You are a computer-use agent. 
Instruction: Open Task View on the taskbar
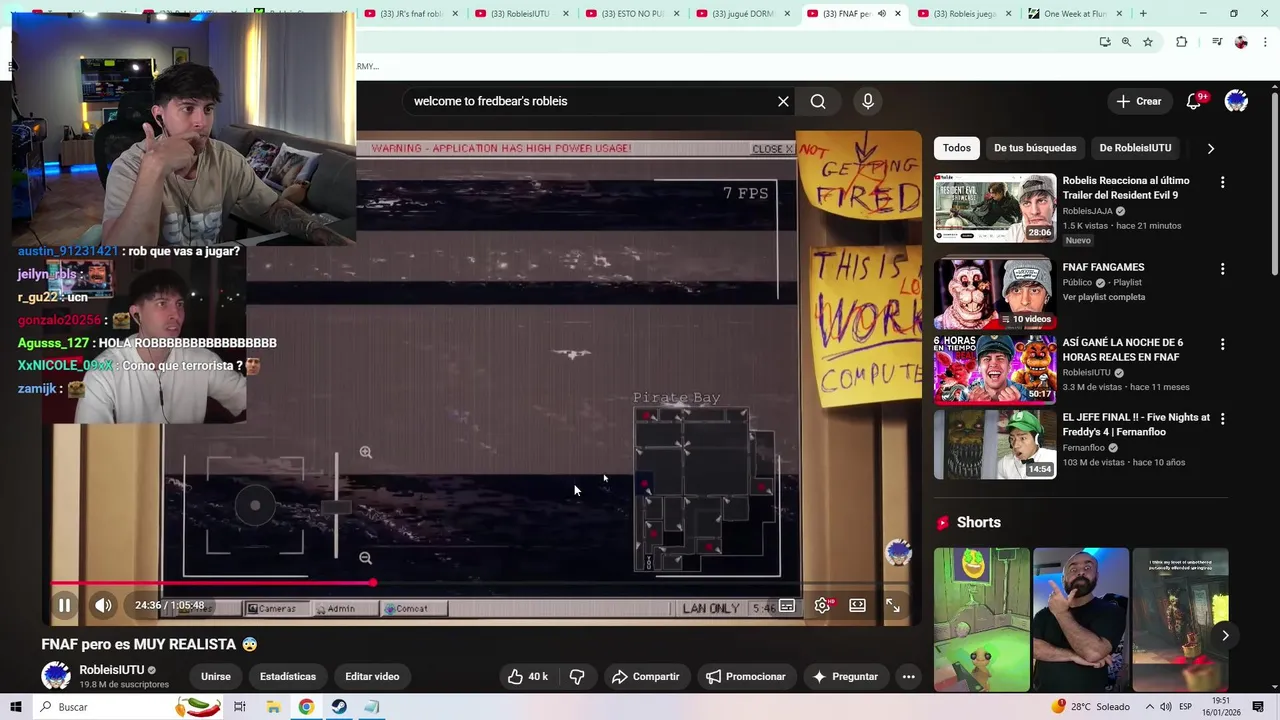240,707
